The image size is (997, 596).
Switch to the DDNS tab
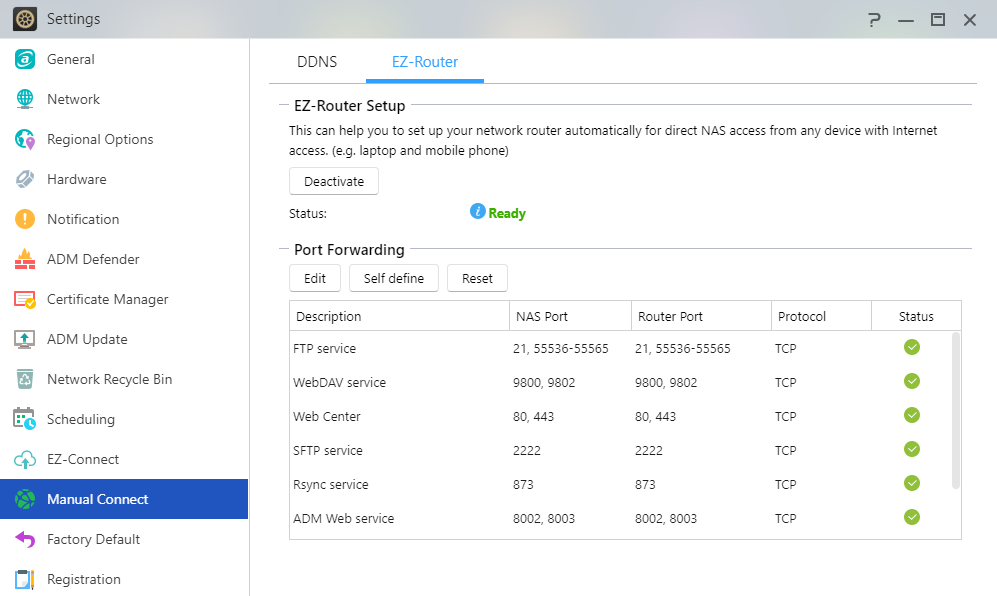[x=317, y=62]
